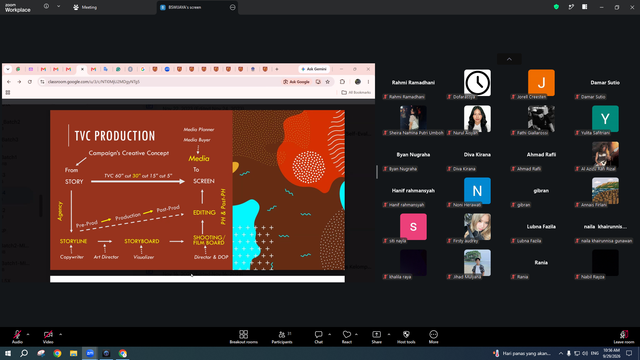Open the Chat panel
Image resolution: width=640 pixels, height=360 pixels.
pyautogui.click(x=318, y=337)
